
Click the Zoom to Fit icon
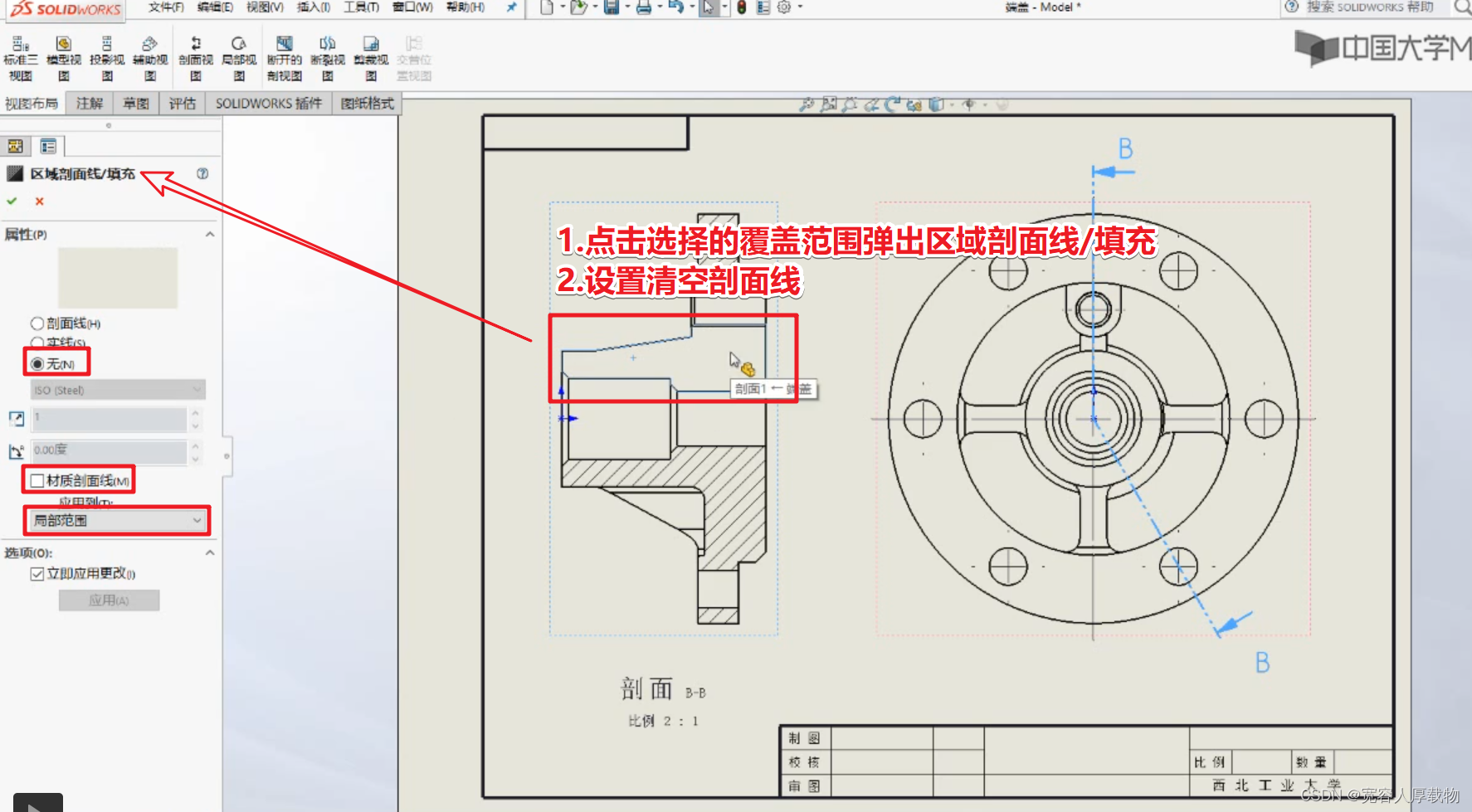pyautogui.click(x=806, y=105)
